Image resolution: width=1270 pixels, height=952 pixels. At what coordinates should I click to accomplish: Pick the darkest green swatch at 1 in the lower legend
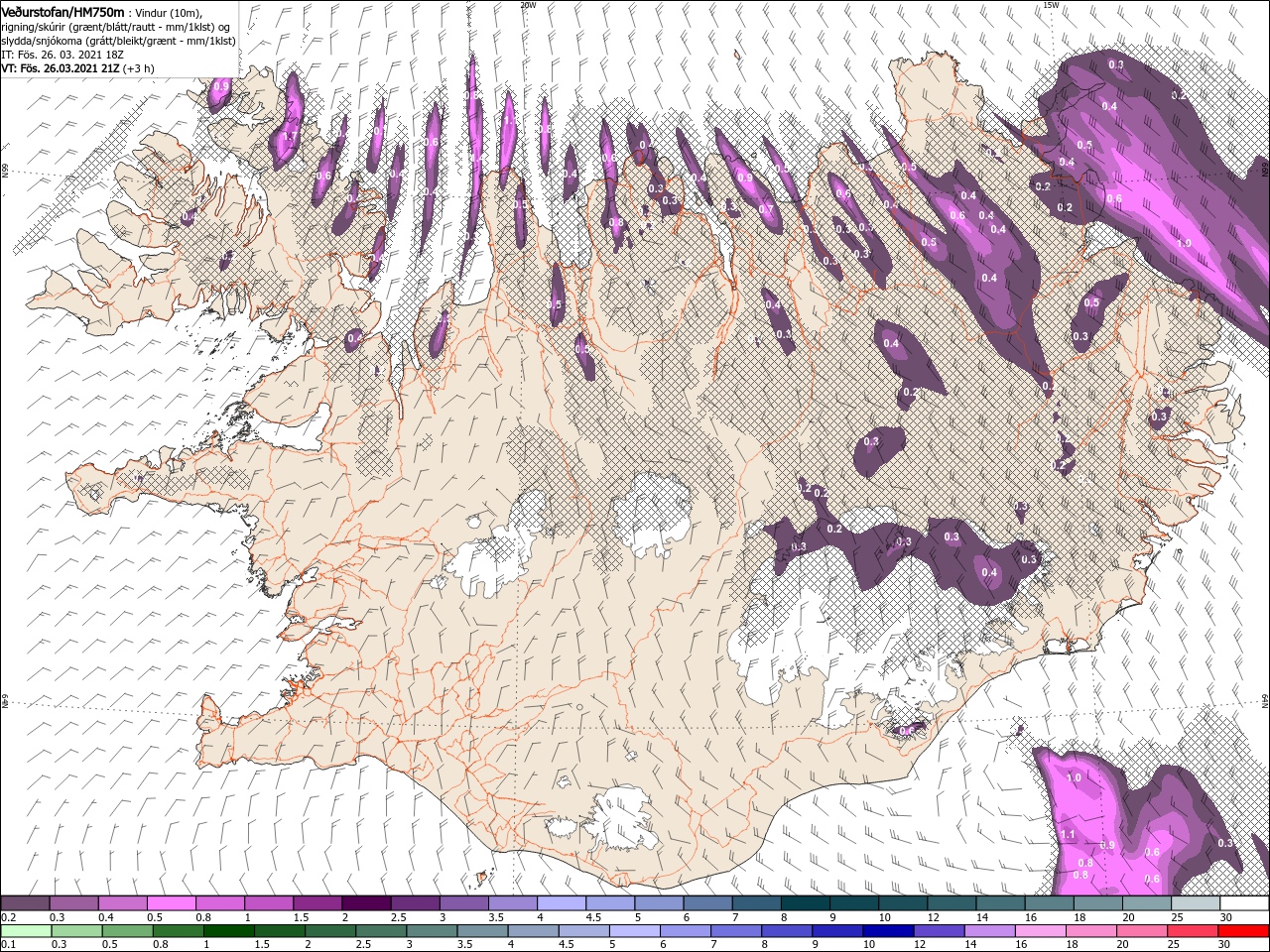click(228, 931)
